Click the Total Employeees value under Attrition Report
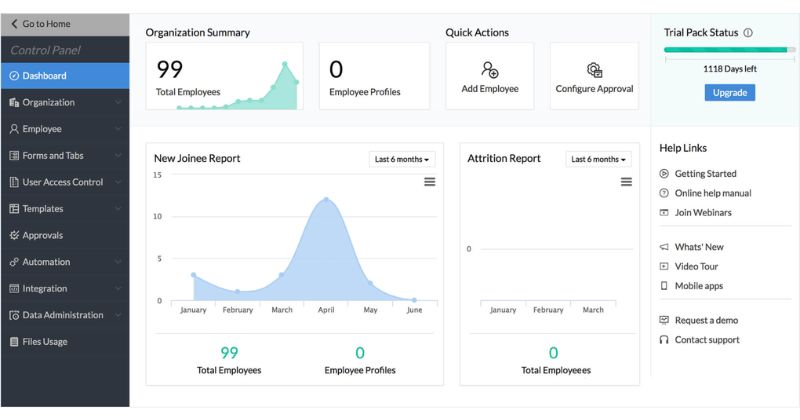This screenshot has height=420, width=800. point(554,353)
